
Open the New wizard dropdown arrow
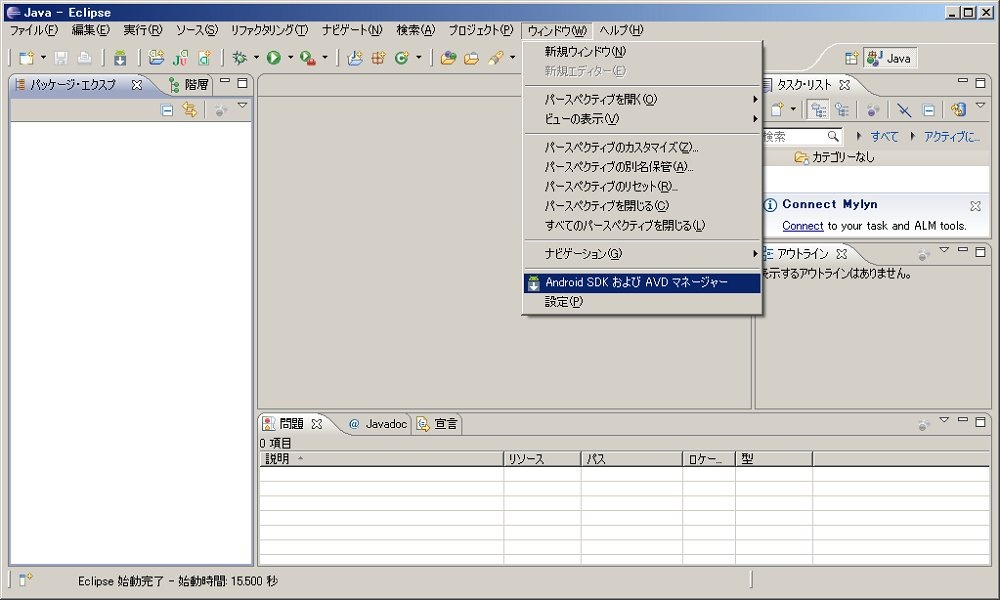43,57
